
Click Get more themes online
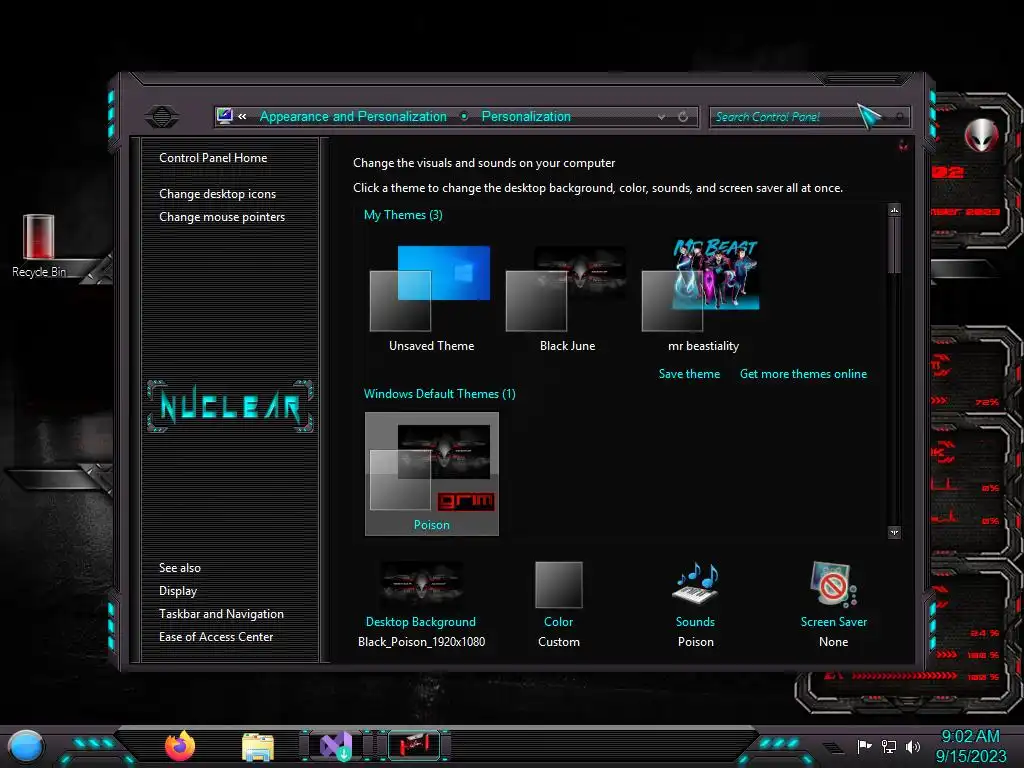pos(803,374)
